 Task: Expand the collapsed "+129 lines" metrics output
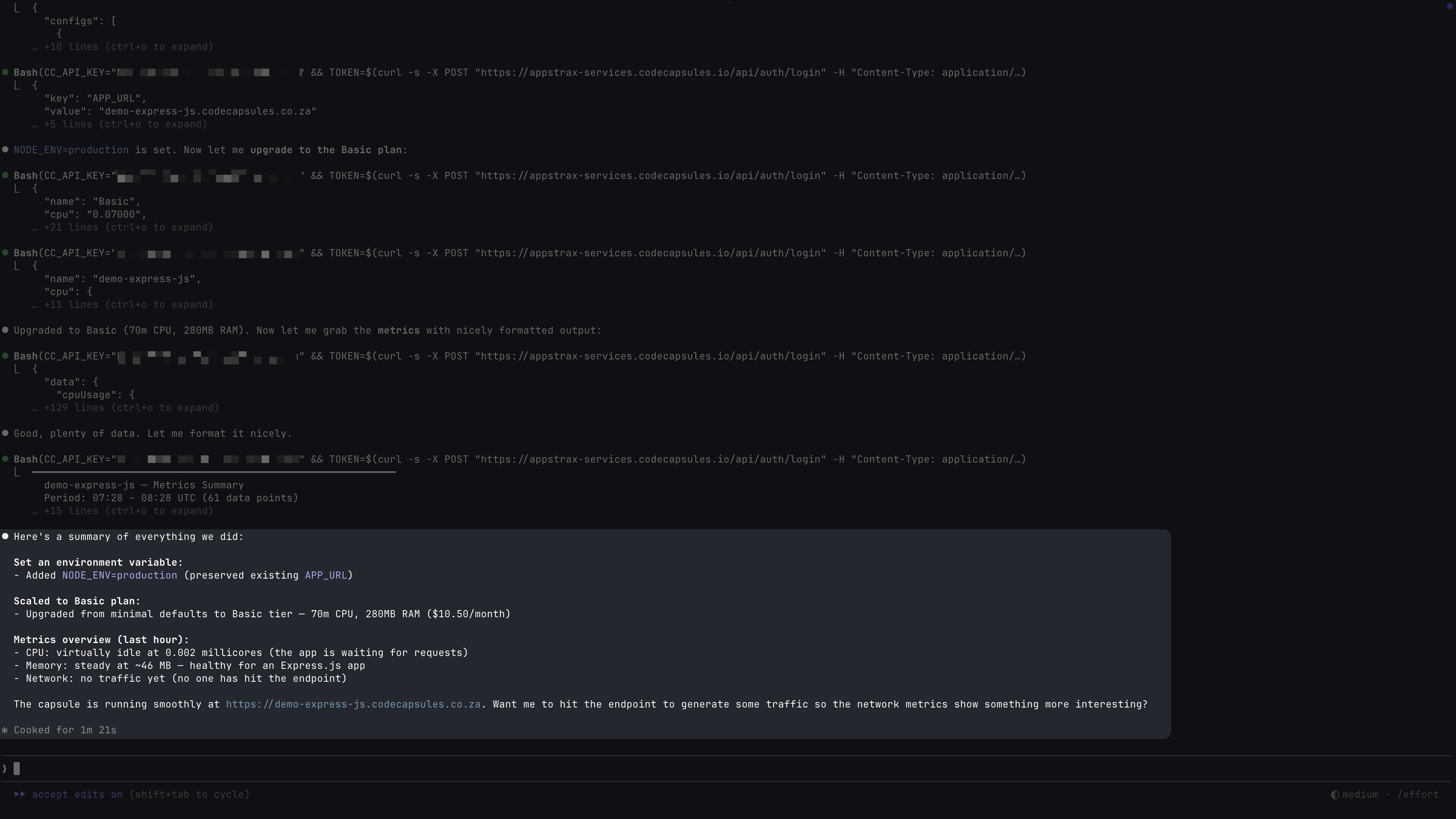coord(131,408)
